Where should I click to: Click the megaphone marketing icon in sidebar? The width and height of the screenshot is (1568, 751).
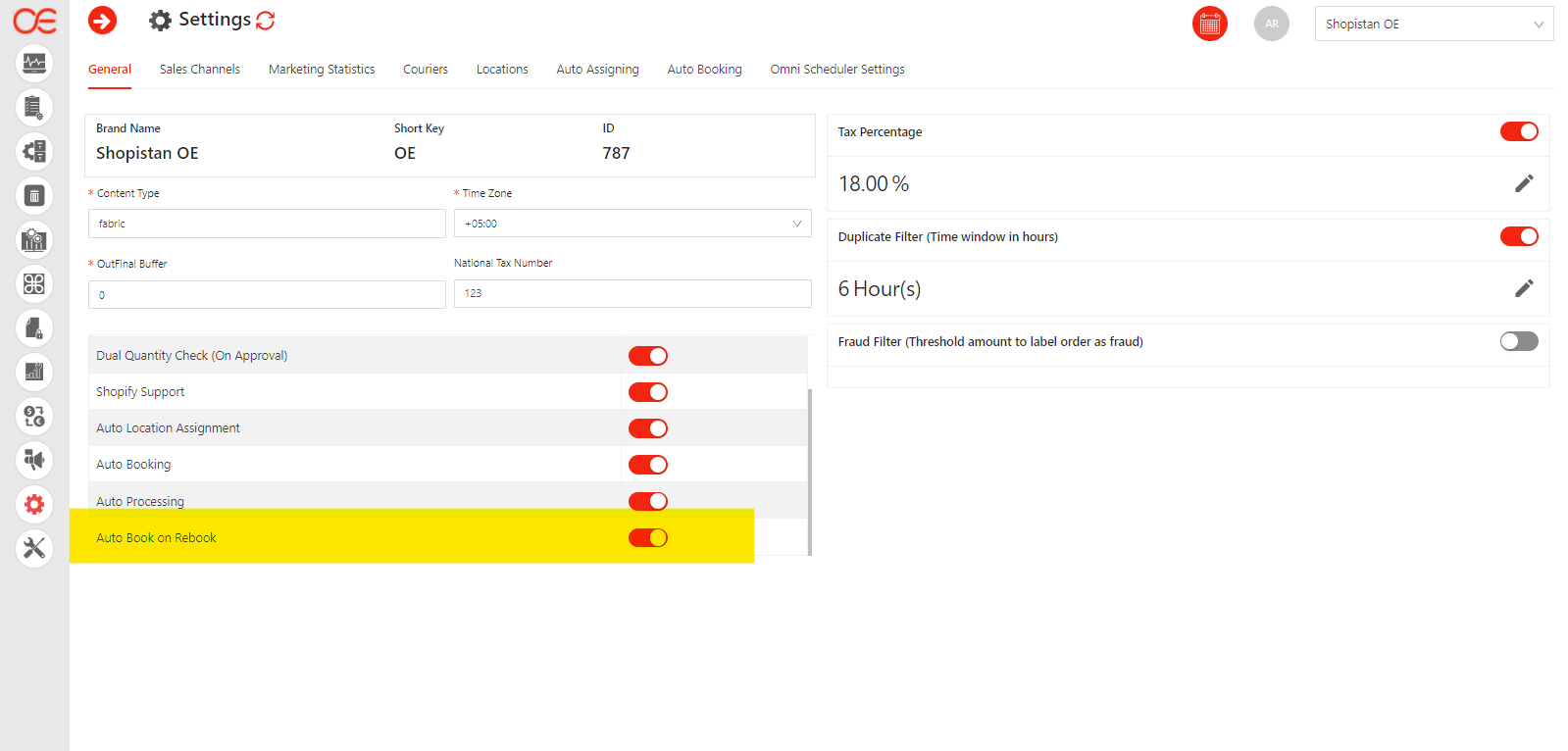pos(34,460)
